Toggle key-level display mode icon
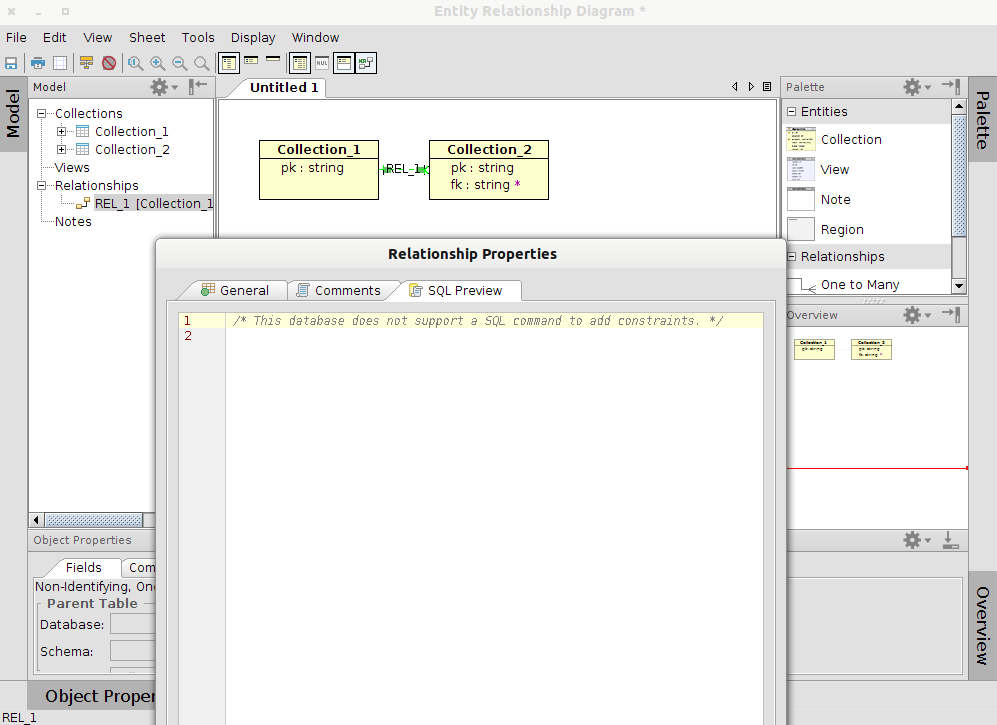This screenshot has height=725, width=997. click(251, 60)
